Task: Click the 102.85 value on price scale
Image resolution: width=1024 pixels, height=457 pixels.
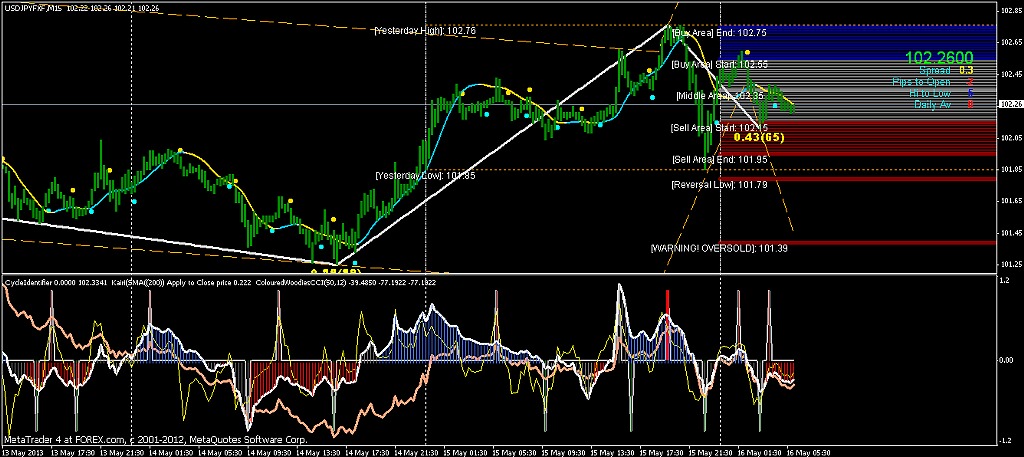Action: coord(1010,11)
